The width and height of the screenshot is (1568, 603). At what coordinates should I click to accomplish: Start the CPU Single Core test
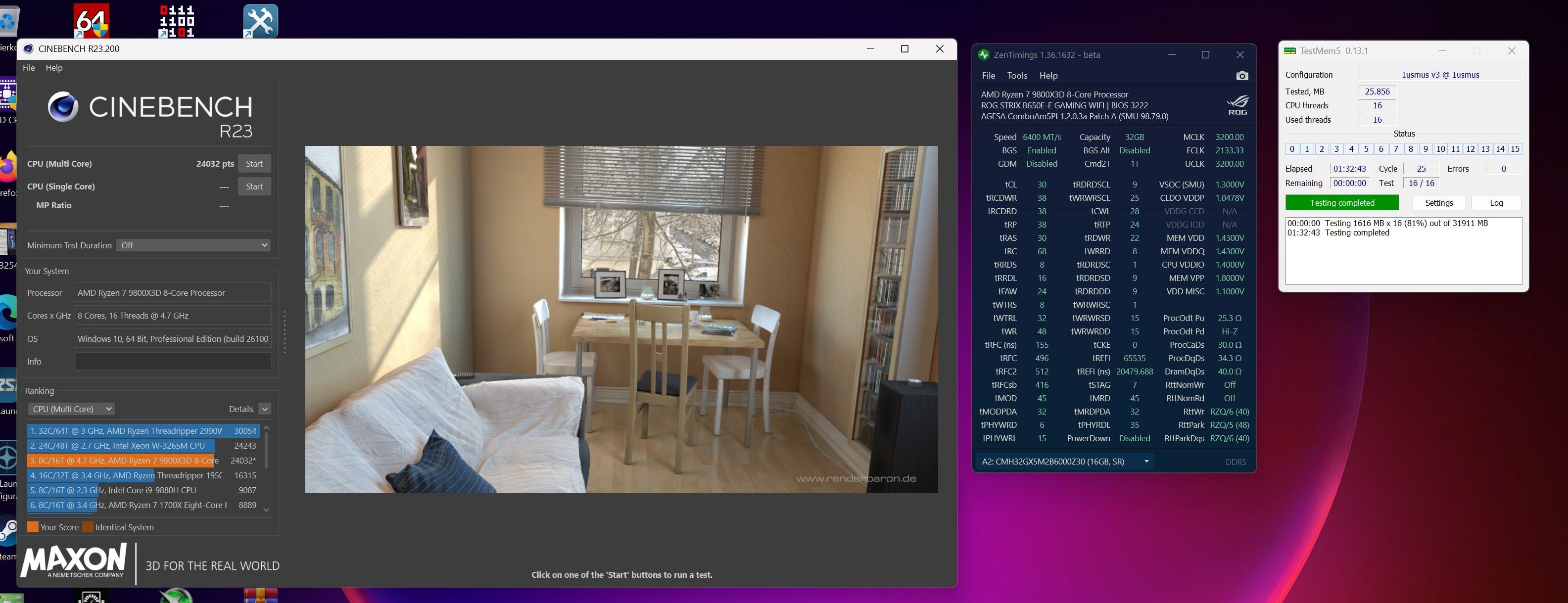tap(254, 186)
